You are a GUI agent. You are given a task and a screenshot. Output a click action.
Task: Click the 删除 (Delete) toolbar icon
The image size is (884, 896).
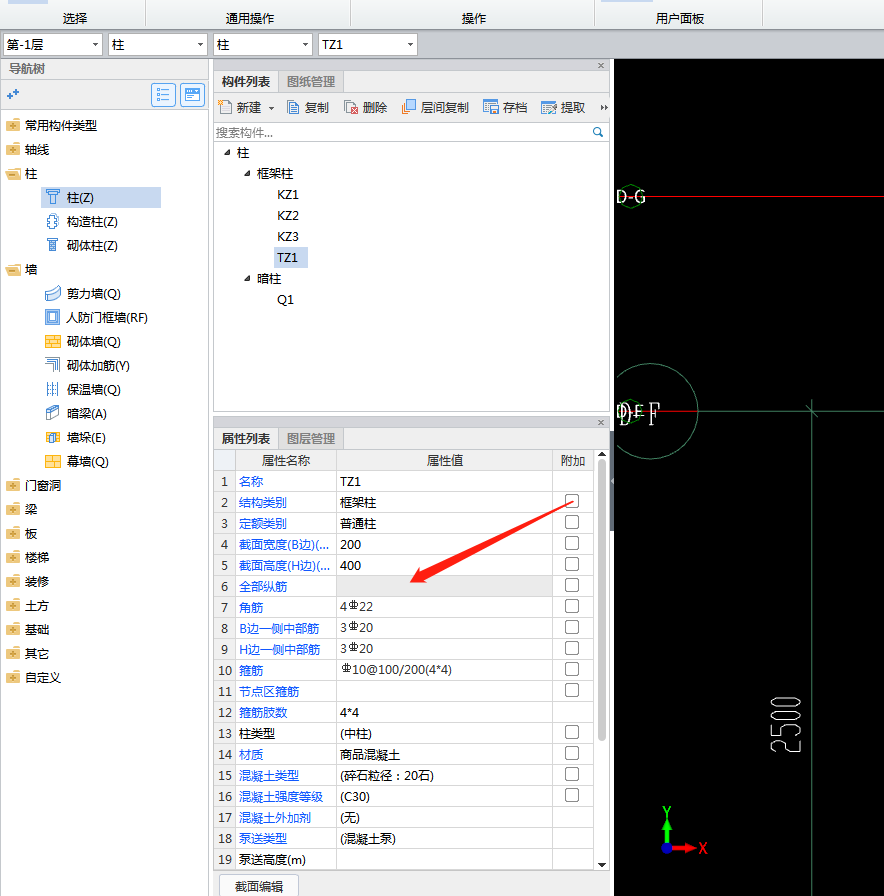point(351,107)
